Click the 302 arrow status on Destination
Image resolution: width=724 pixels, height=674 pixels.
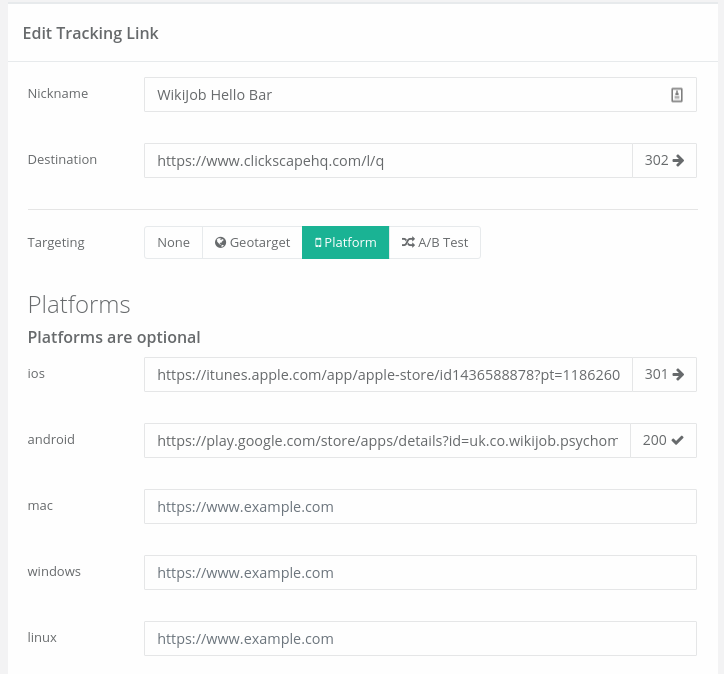click(664, 160)
